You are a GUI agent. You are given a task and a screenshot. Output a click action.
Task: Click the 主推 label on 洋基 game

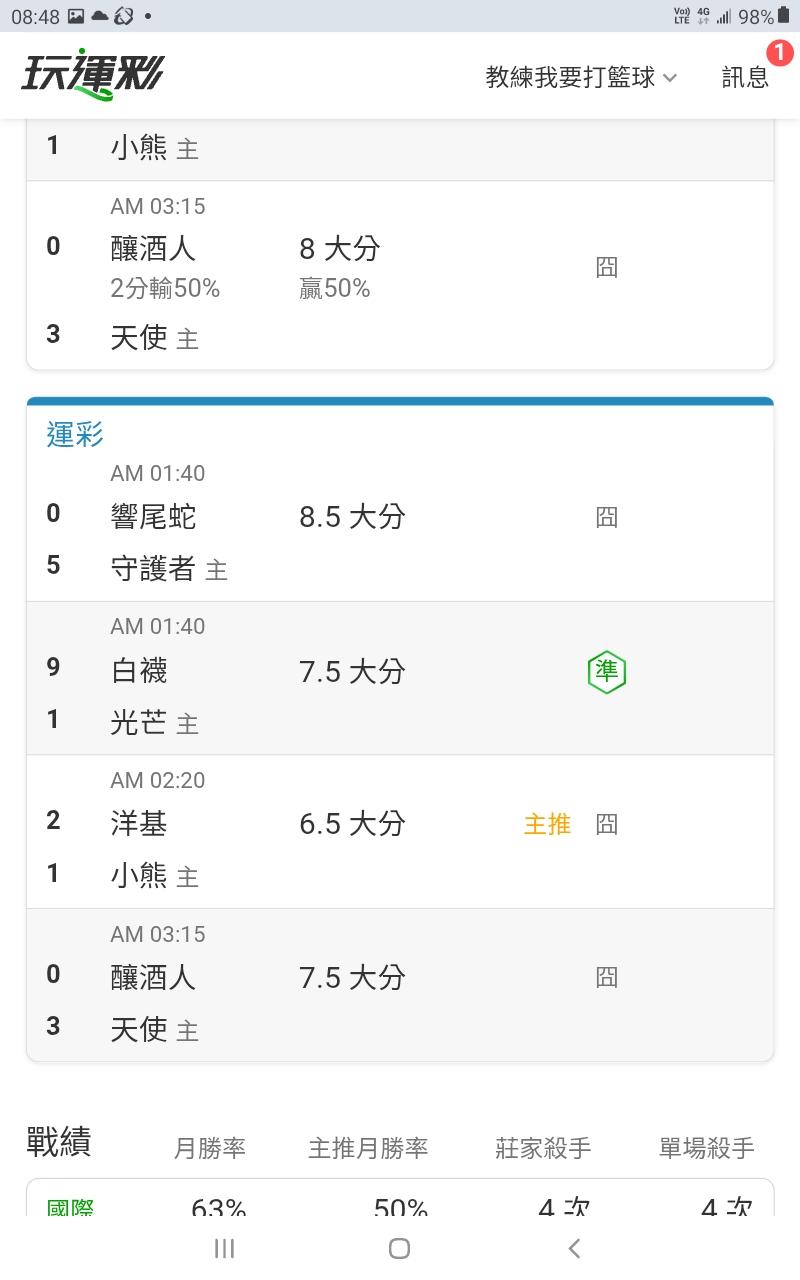coord(548,824)
